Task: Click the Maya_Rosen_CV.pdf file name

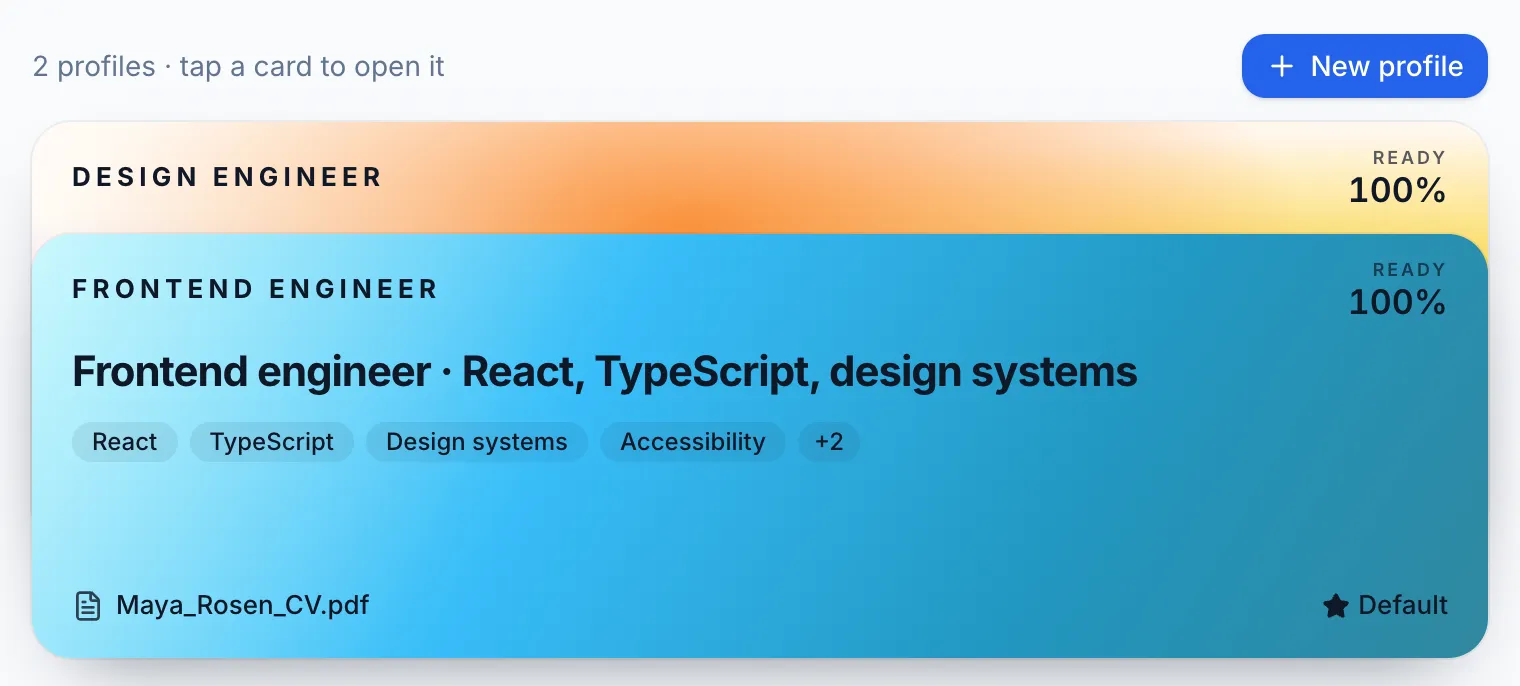Action: tap(243, 605)
